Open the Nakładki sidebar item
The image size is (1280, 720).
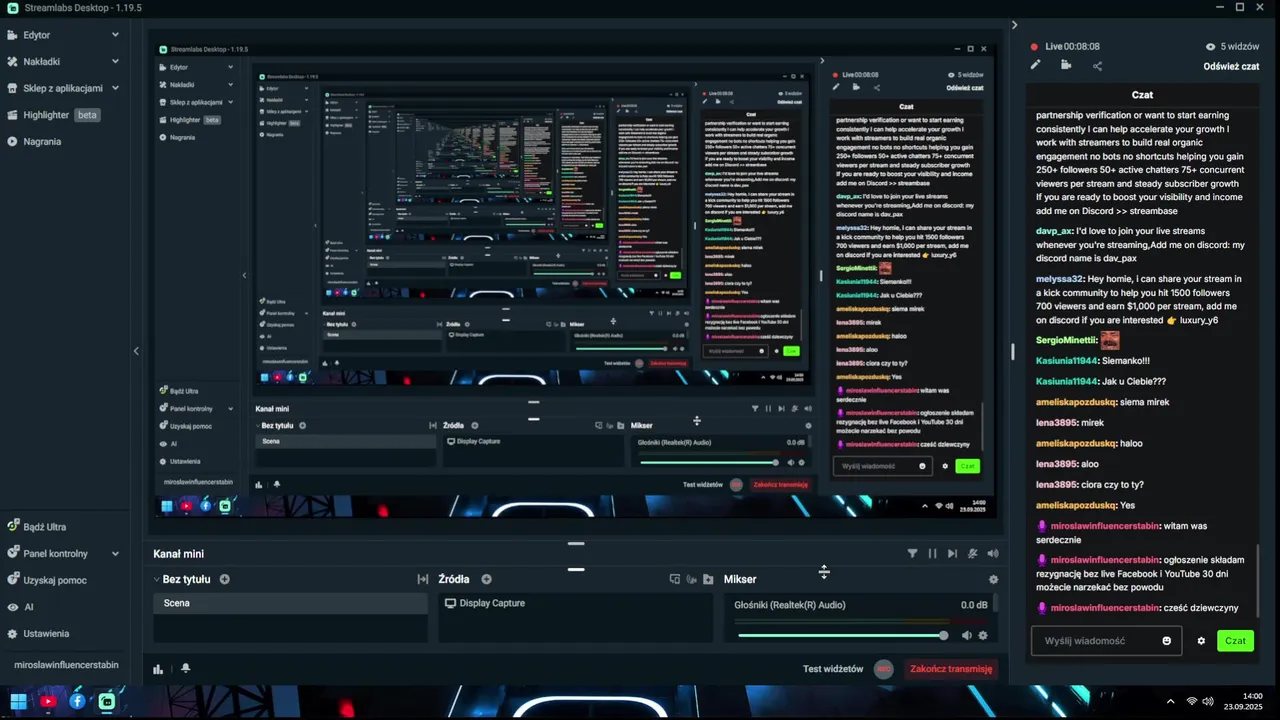[41, 61]
